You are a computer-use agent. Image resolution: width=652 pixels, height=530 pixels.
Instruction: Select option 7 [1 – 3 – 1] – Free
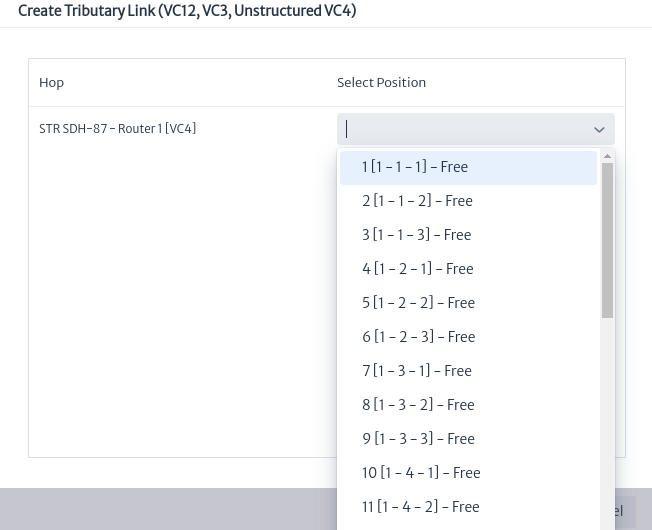click(468, 371)
